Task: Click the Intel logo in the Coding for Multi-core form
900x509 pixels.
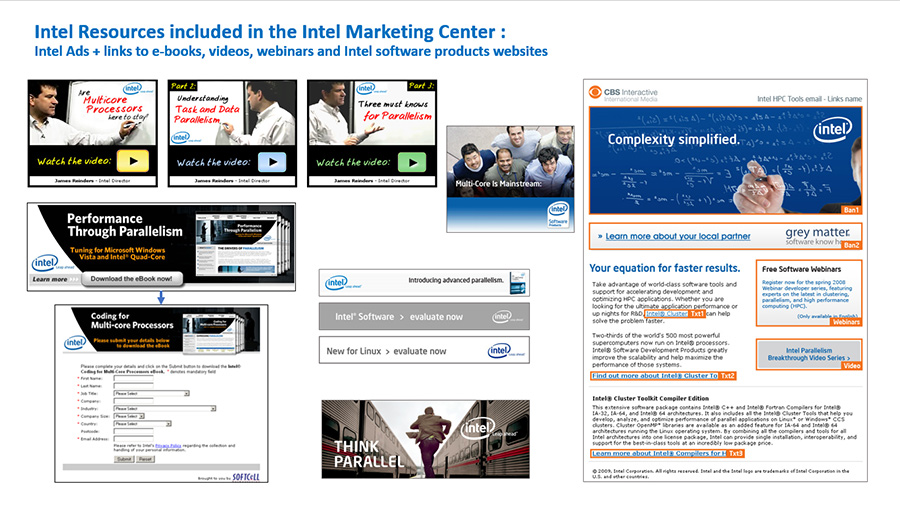Action: tap(75, 343)
